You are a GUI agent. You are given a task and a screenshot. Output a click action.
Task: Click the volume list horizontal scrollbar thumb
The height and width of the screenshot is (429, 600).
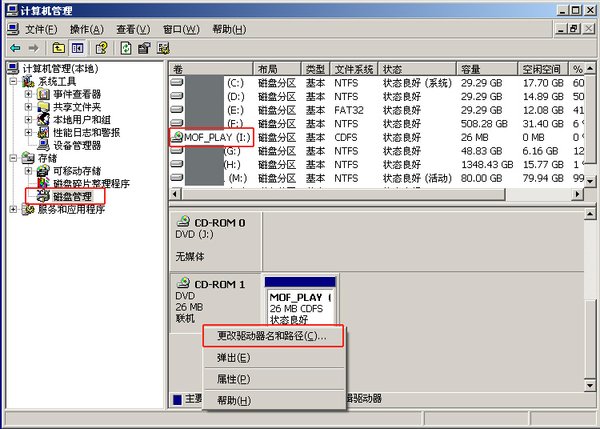tap(344, 194)
